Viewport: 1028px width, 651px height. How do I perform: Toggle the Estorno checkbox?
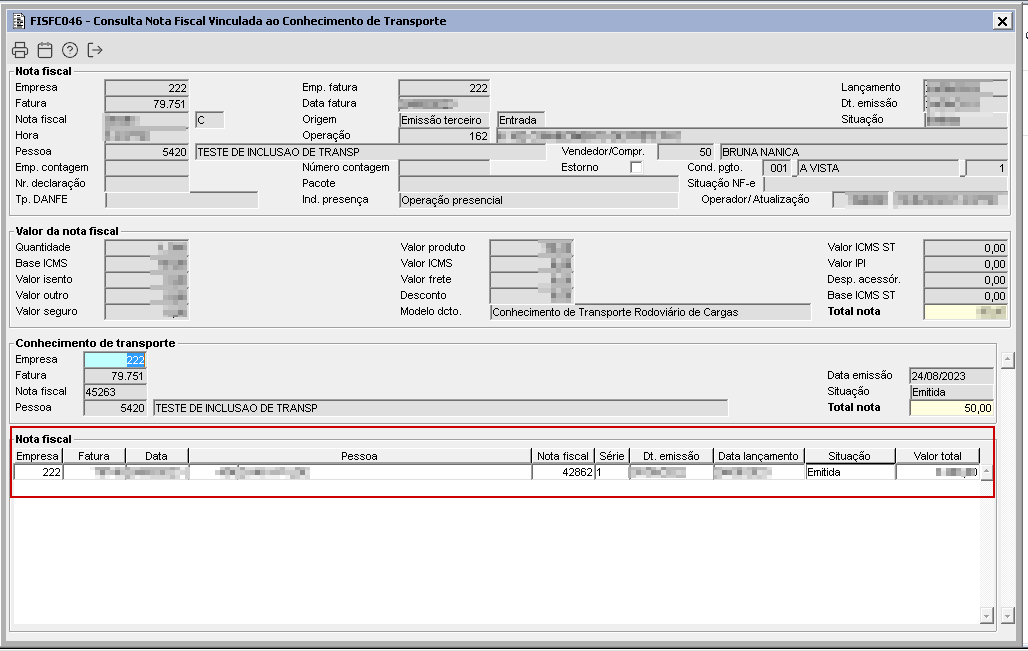point(635,167)
